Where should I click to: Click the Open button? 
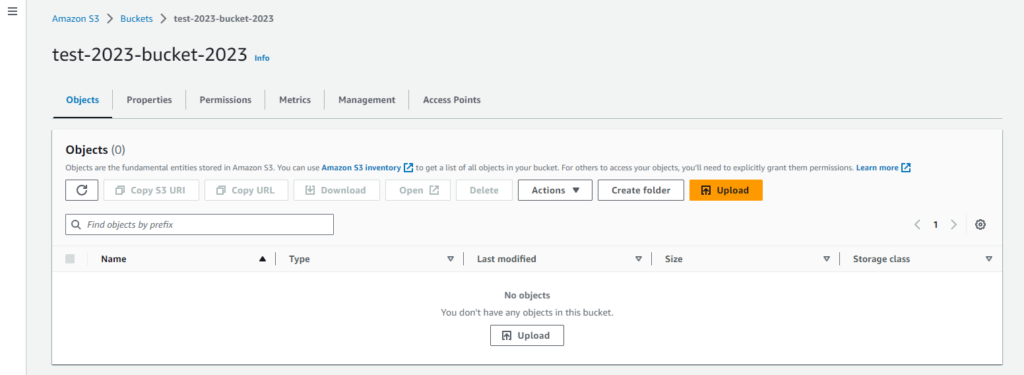click(418, 190)
